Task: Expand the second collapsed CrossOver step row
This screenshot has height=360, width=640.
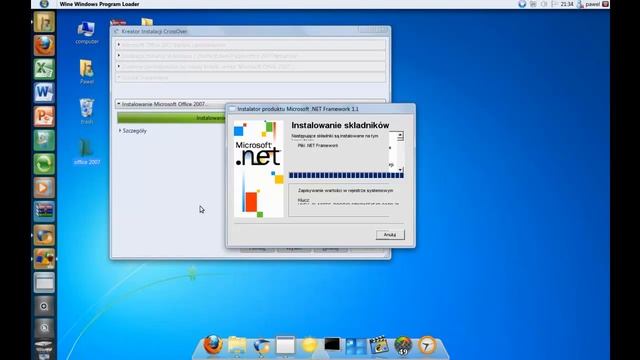Action: coord(251,56)
